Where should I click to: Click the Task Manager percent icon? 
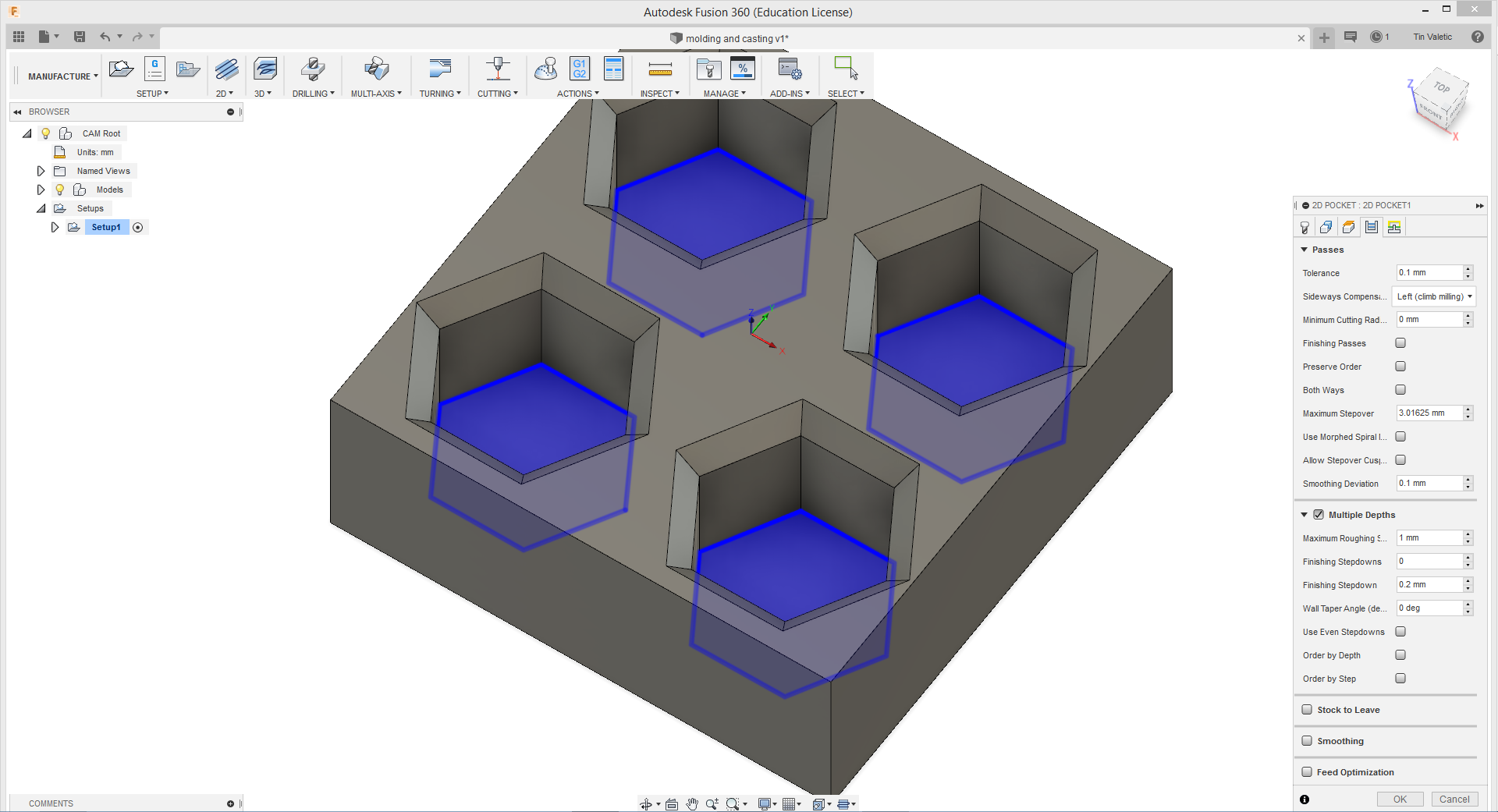(x=743, y=69)
